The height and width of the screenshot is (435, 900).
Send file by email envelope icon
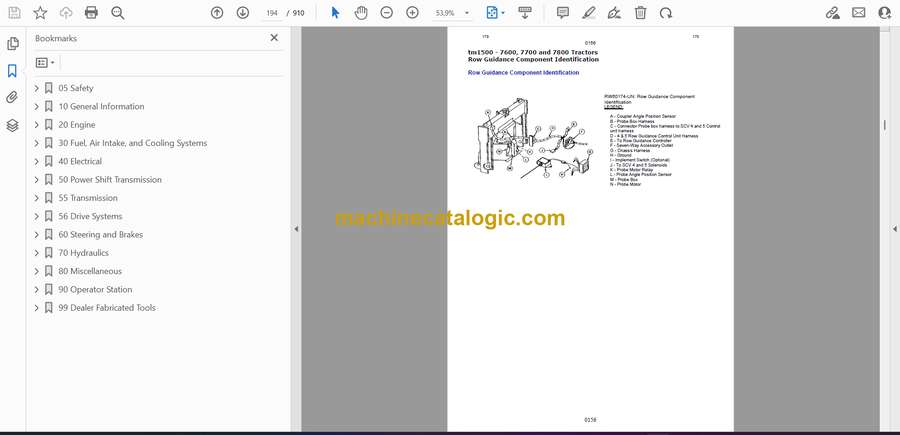pyautogui.click(x=859, y=13)
